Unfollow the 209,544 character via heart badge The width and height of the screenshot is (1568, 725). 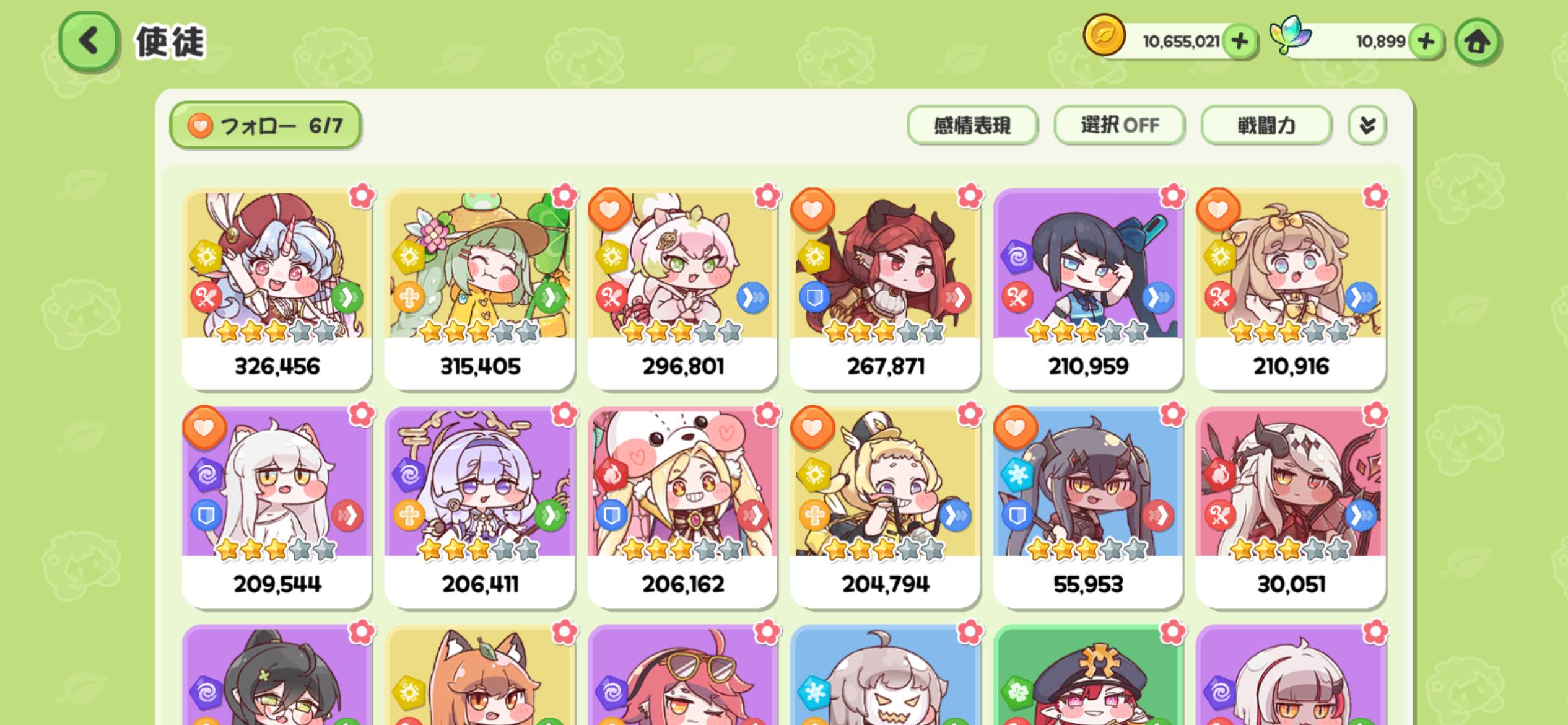204,427
